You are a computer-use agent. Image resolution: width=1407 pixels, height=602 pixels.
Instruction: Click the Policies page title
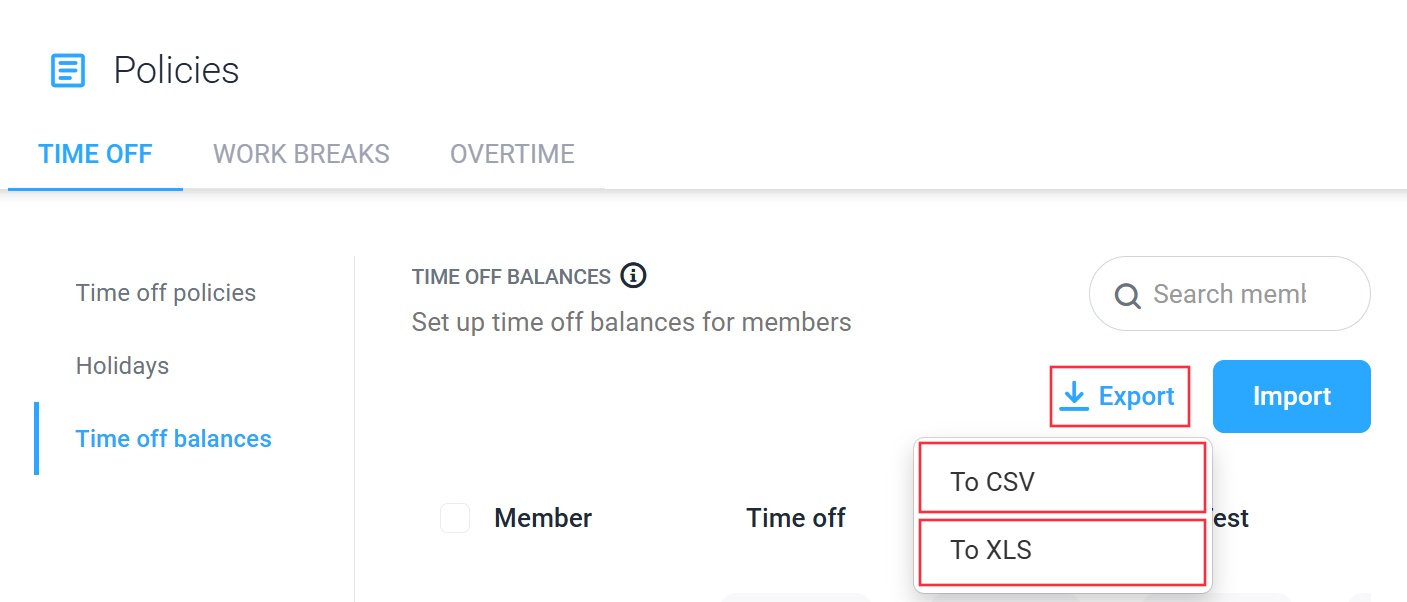click(x=176, y=71)
